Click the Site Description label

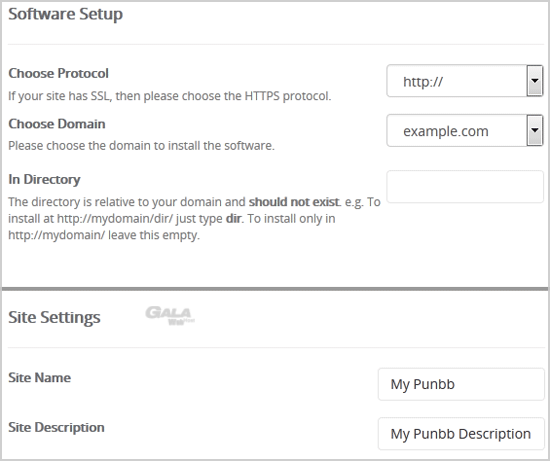(x=56, y=427)
